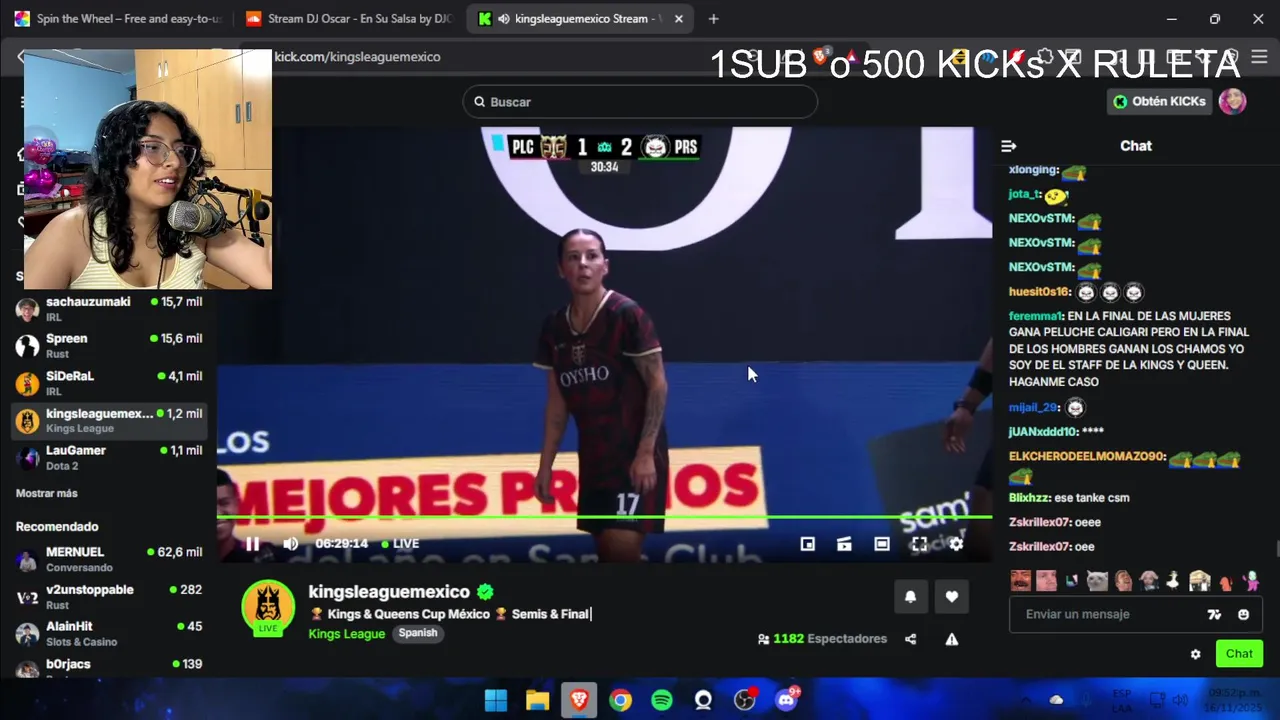Insert white duck emote from quick bar
The height and width of the screenshot is (720, 1280).
coord(1174,580)
